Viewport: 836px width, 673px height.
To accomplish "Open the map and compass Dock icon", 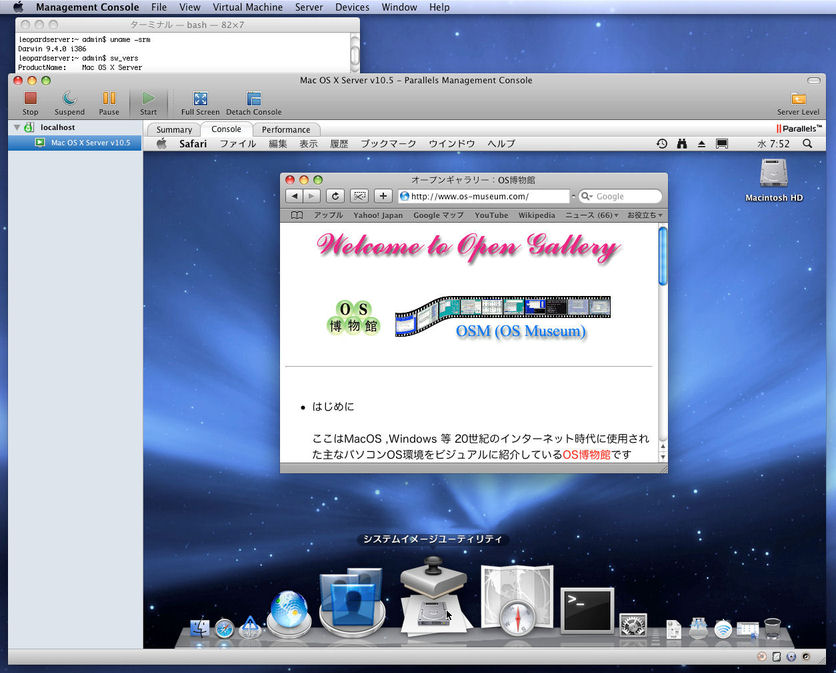I will [x=516, y=600].
